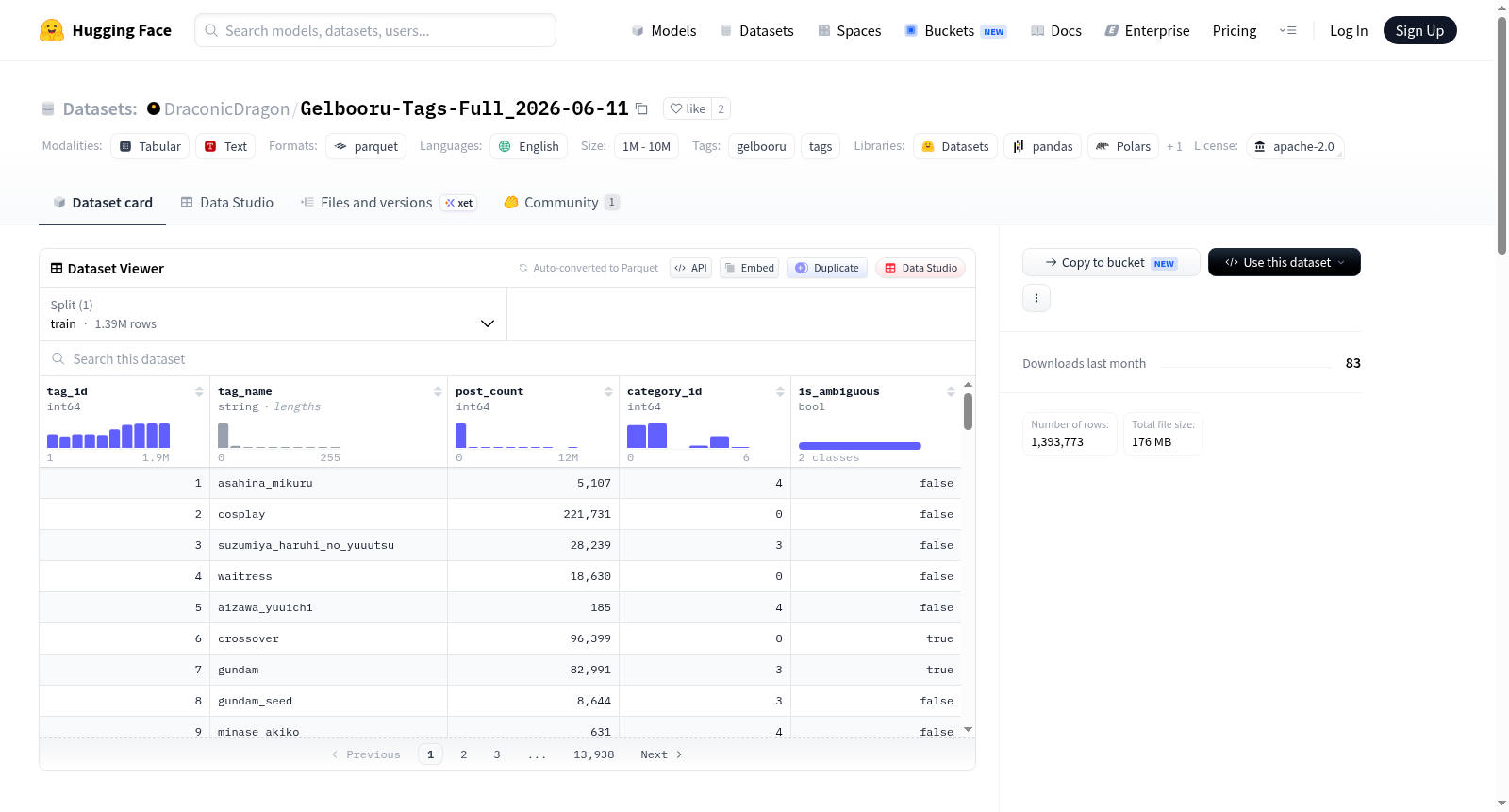Open Models in the top navigation

664,30
